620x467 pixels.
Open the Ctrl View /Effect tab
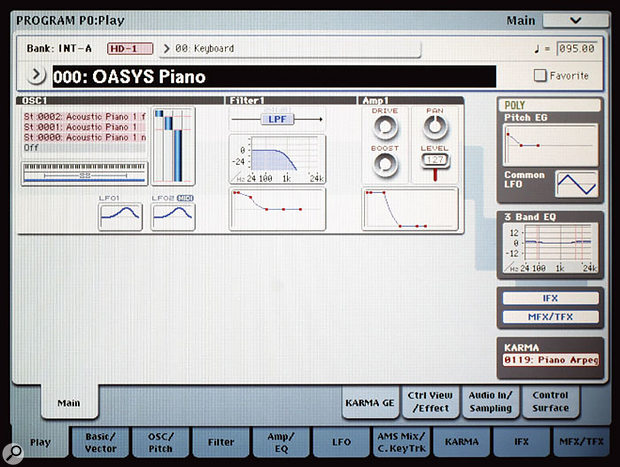[x=430, y=402]
